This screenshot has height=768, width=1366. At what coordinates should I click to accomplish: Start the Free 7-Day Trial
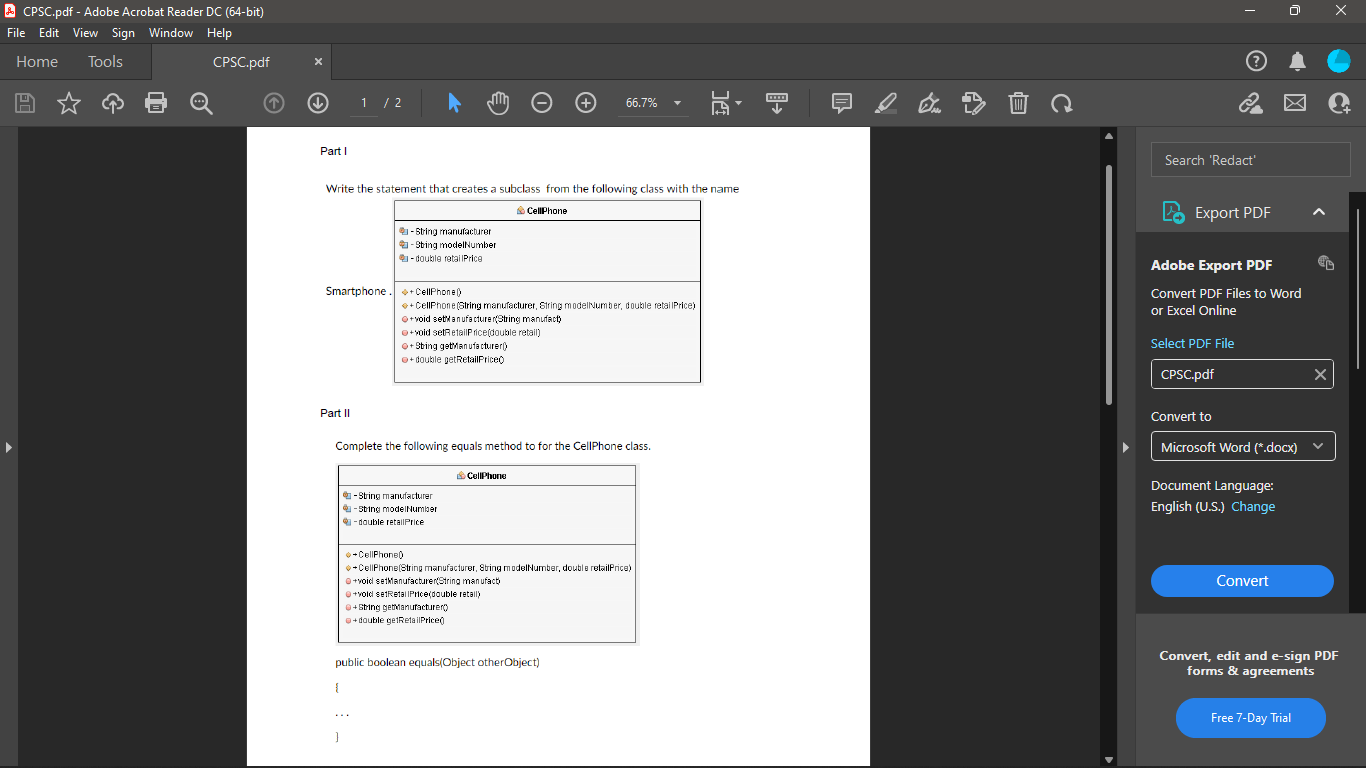(x=1250, y=718)
